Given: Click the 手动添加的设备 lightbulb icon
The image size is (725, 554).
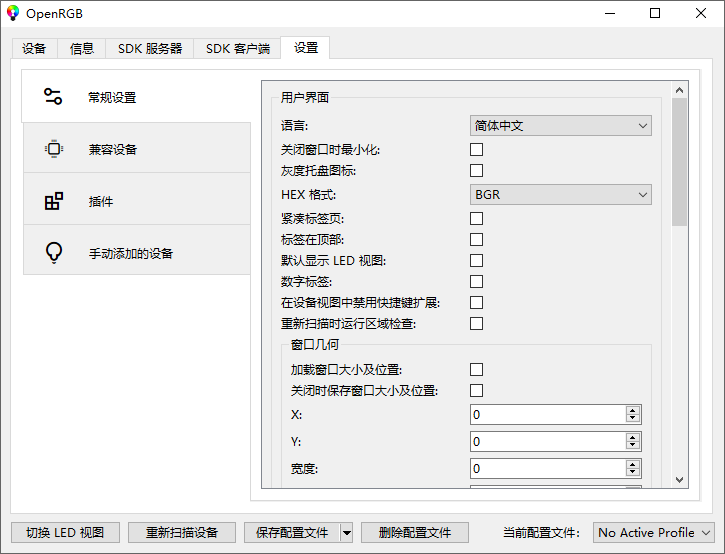Looking at the screenshot, I should (54, 253).
